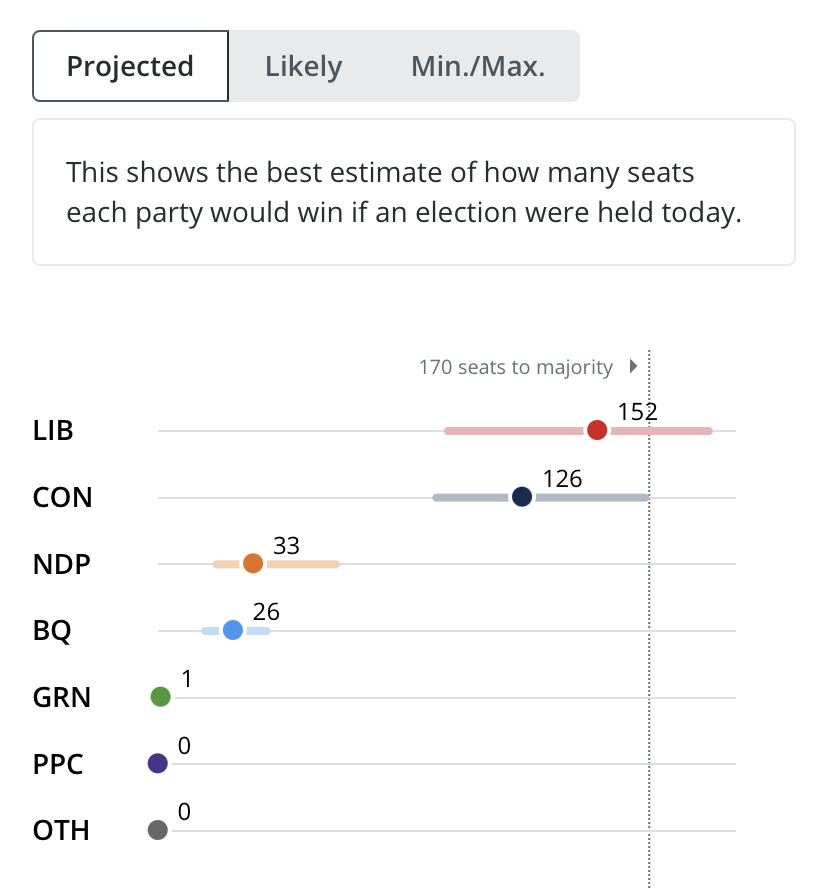The height and width of the screenshot is (889, 828).
Task: Click the LIB party label
Action: (x=53, y=431)
